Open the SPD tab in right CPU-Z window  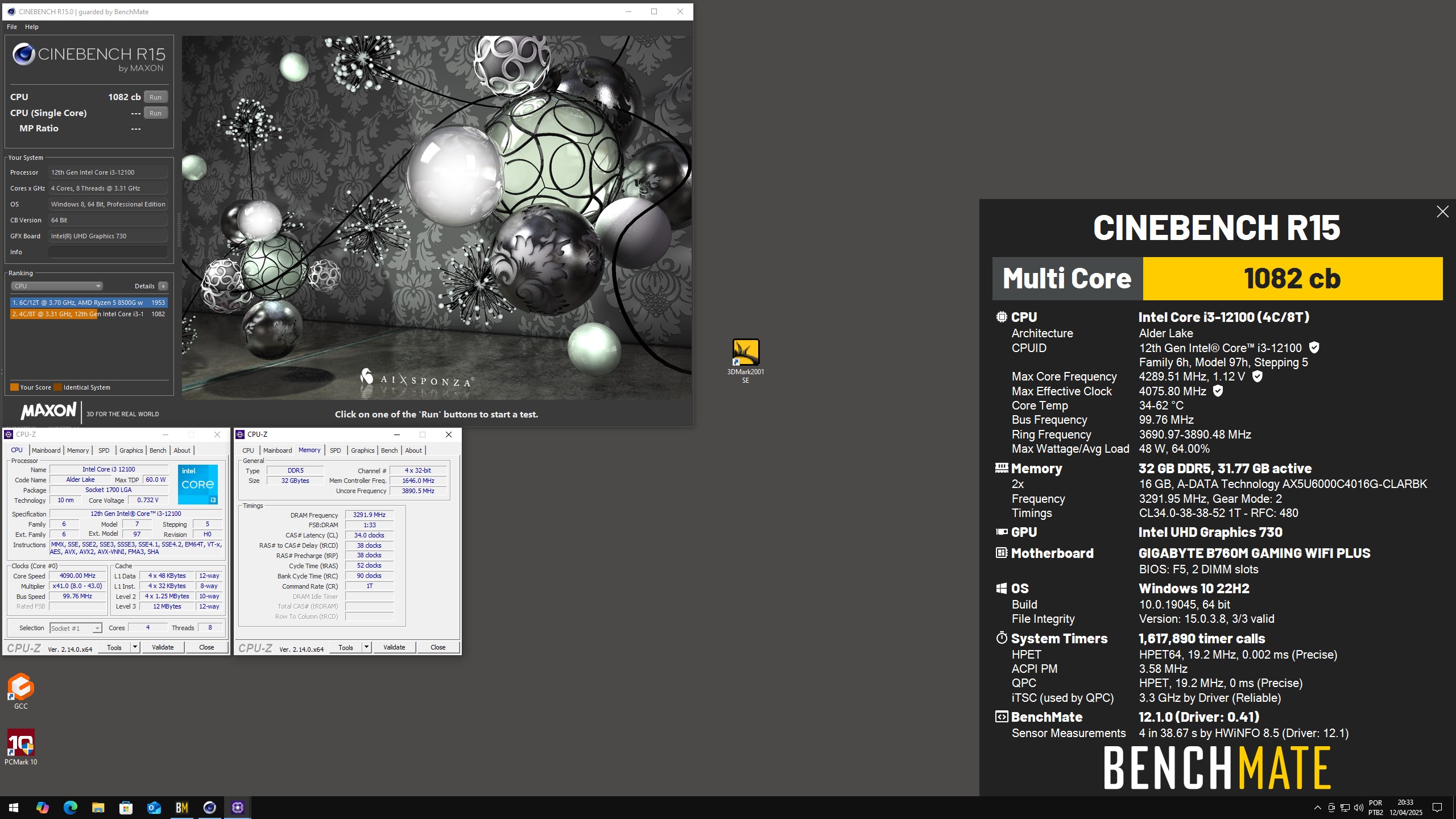pos(336,450)
